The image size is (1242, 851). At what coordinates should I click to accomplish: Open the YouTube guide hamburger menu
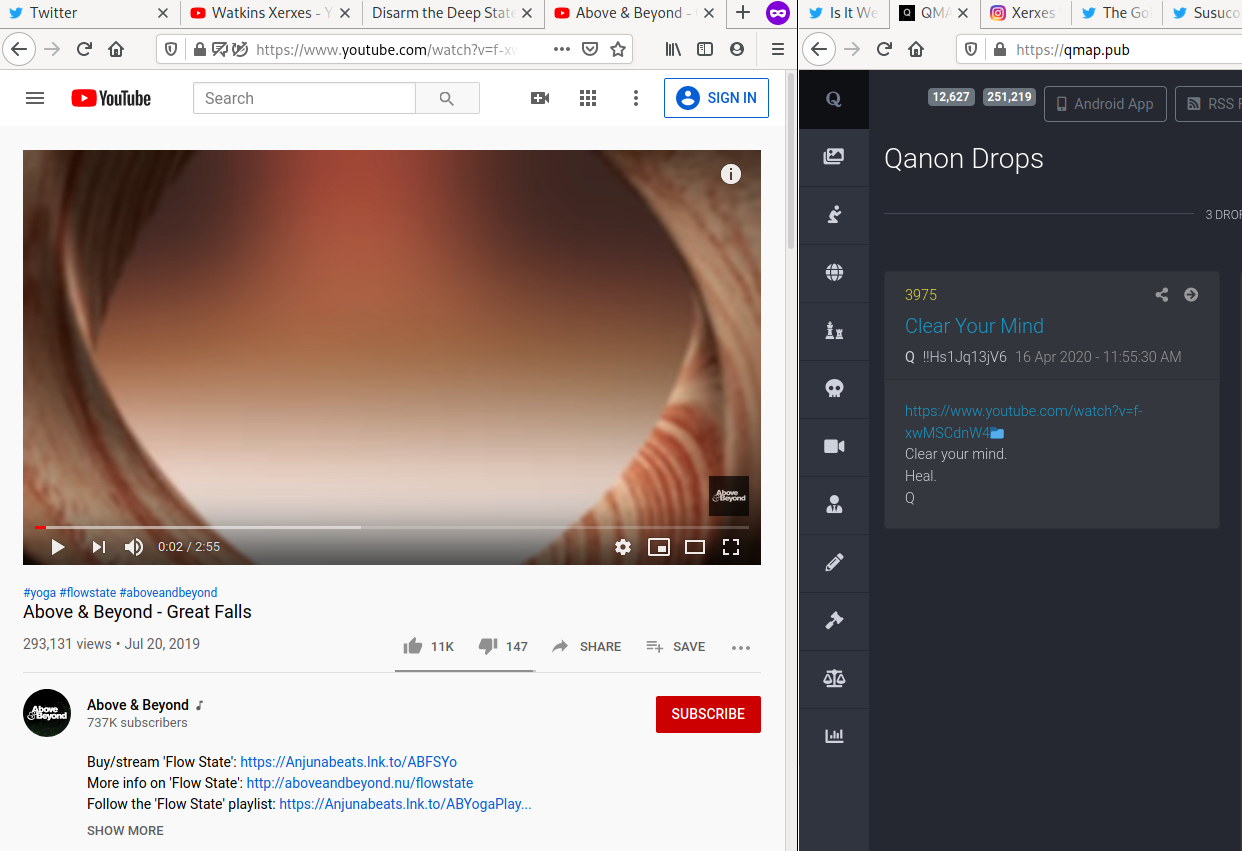click(35, 98)
